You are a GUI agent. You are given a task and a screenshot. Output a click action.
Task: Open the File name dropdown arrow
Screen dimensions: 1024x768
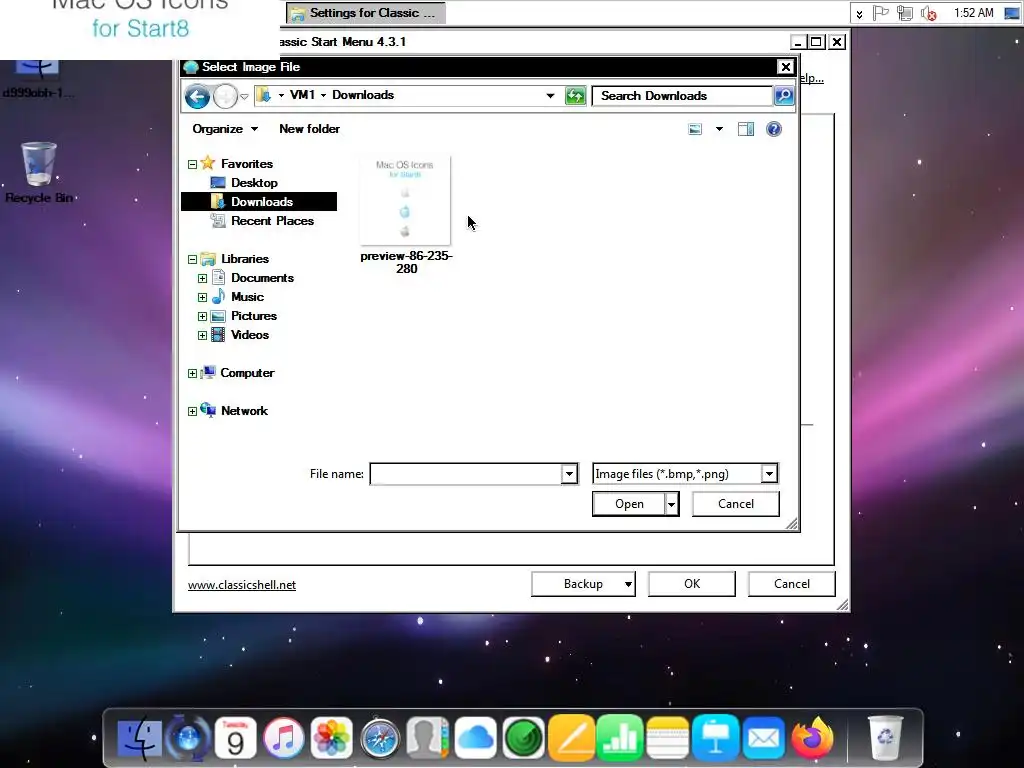click(569, 473)
